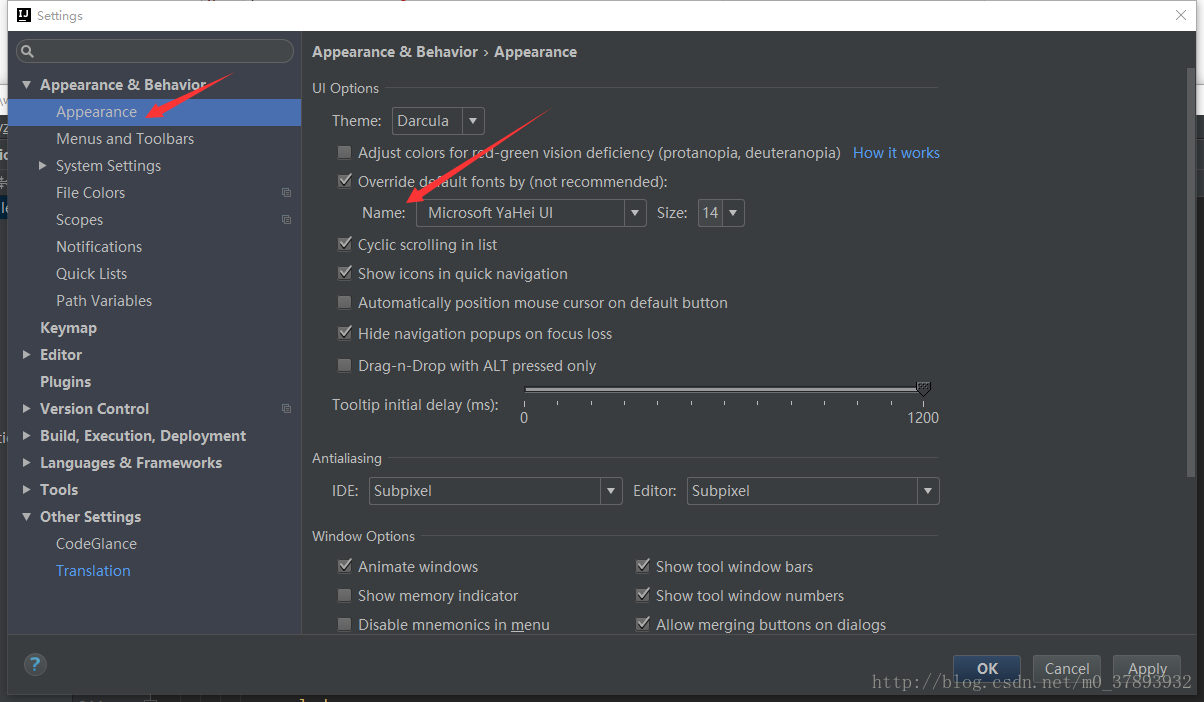The height and width of the screenshot is (702, 1204).
Task: Toggle Show tool window numbers
Action: [643, 596]
